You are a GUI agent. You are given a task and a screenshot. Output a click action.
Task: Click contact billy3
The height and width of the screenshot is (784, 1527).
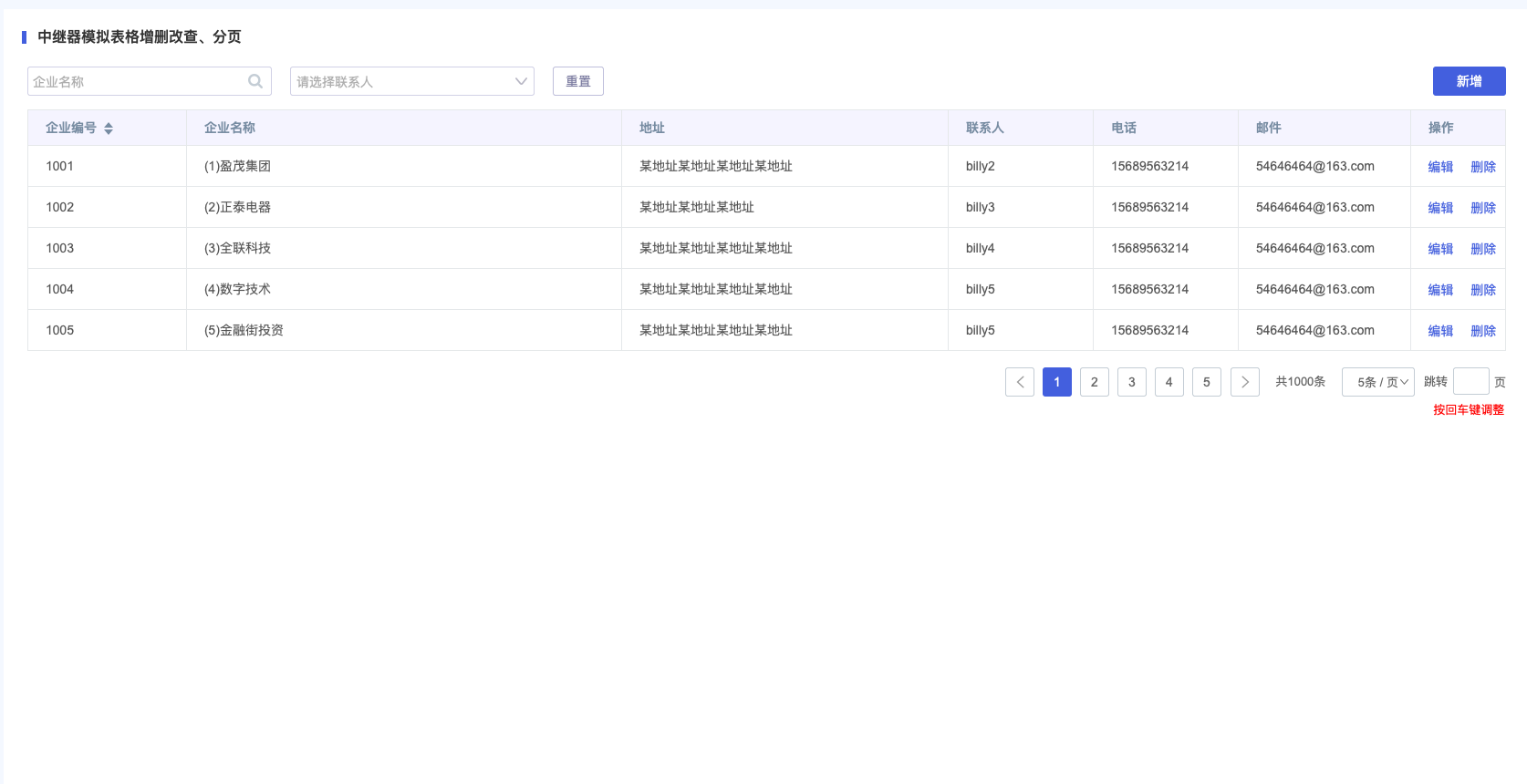981,207
